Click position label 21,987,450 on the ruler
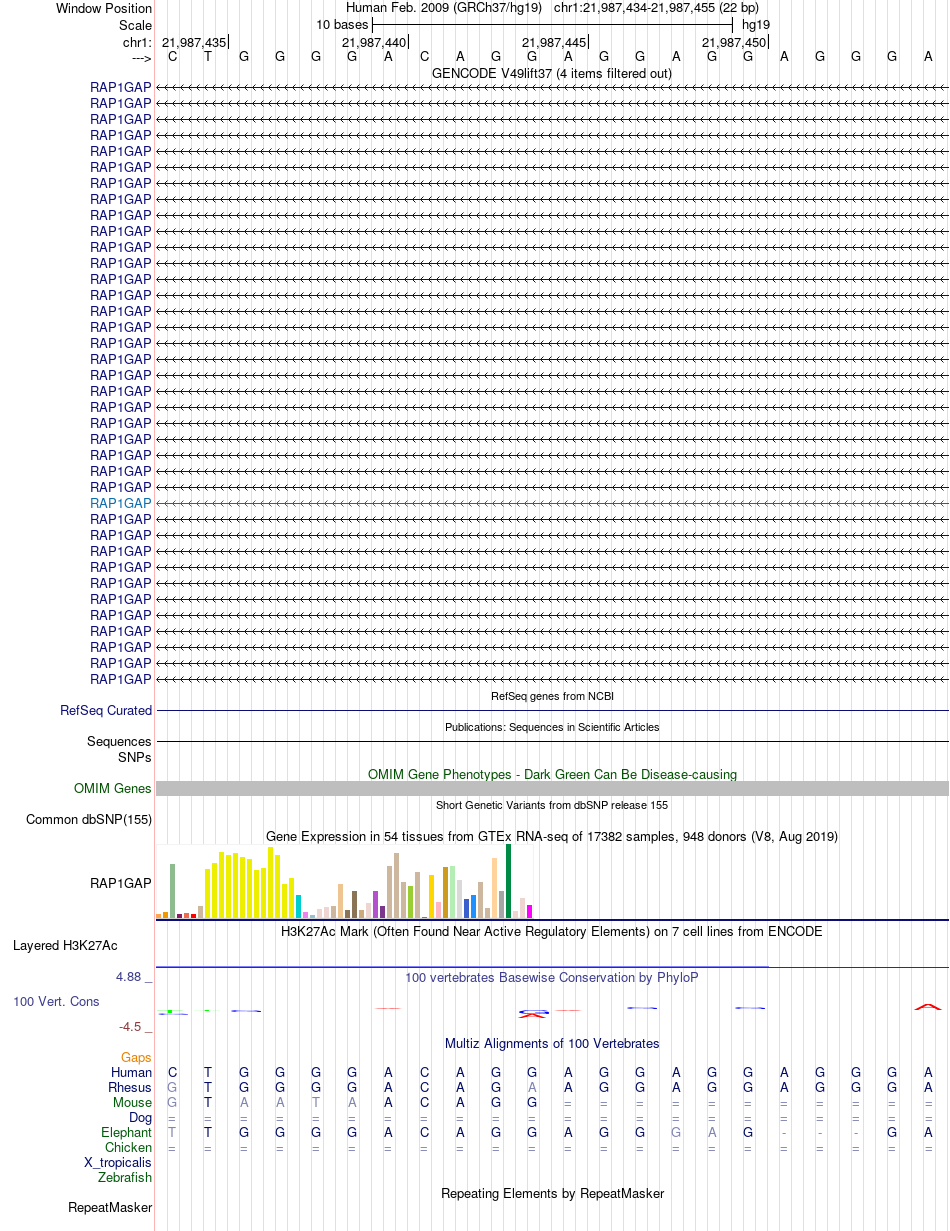This screenshot has width=950, height=1231. 734,42
